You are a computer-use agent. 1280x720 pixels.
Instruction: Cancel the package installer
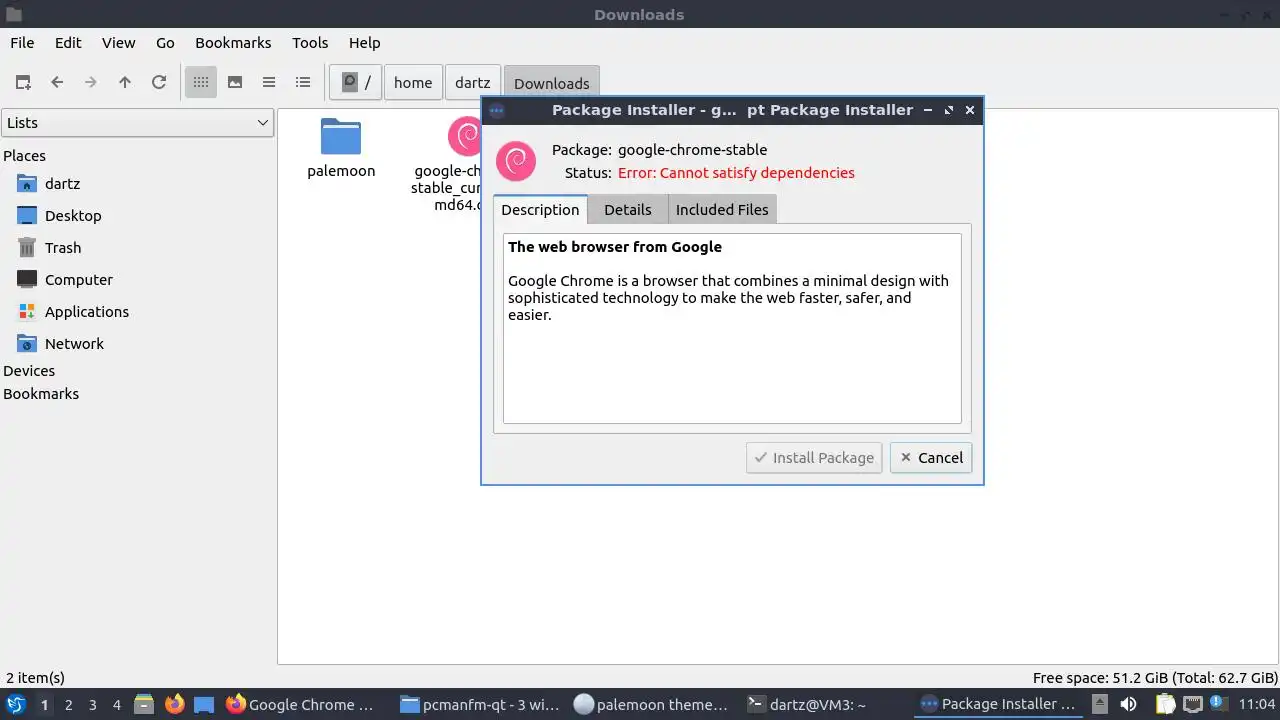click(x=931, y=458)
